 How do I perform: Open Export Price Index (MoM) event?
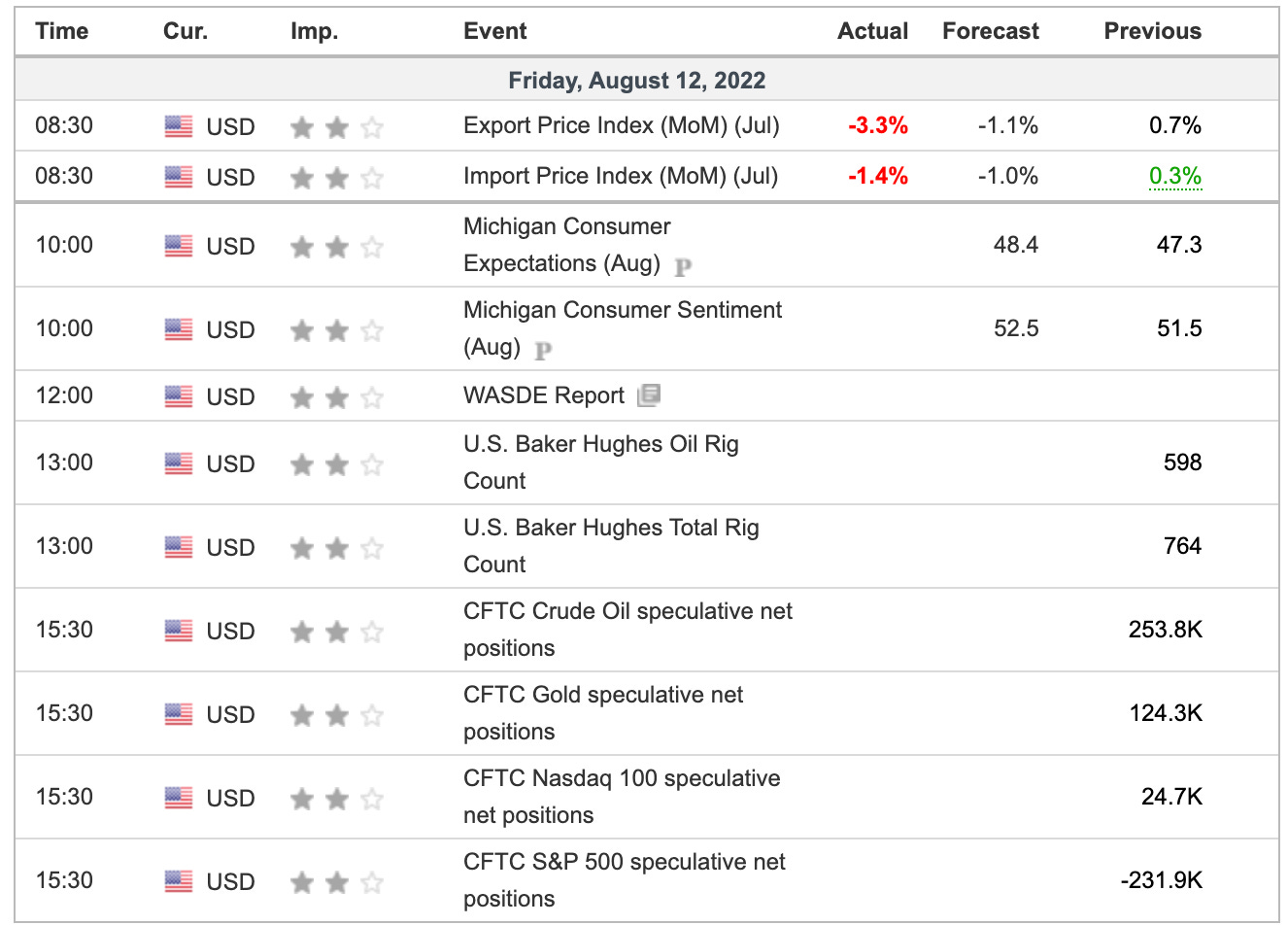621,125
